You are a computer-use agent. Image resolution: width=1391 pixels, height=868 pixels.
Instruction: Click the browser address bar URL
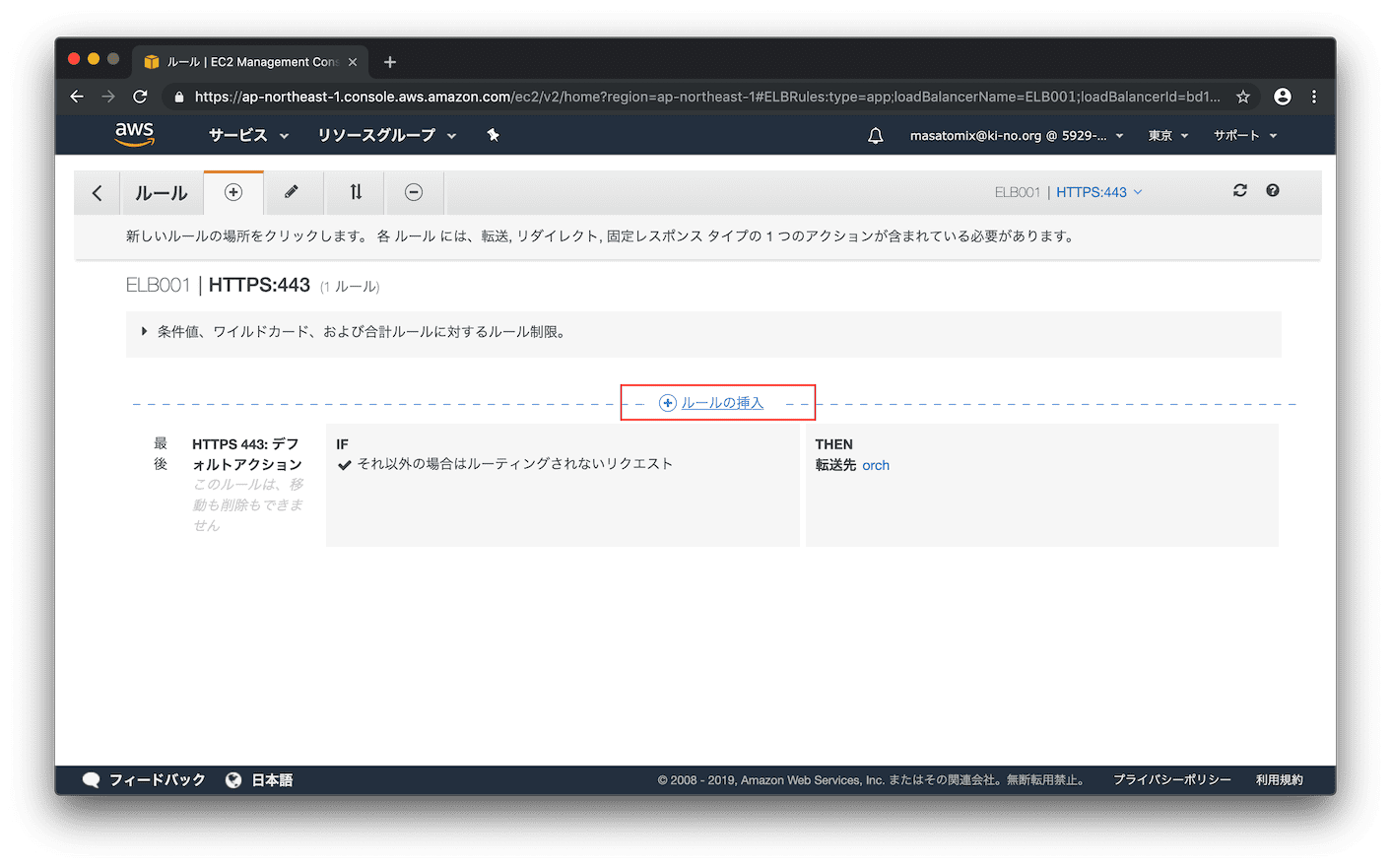(x=707, y=97)
